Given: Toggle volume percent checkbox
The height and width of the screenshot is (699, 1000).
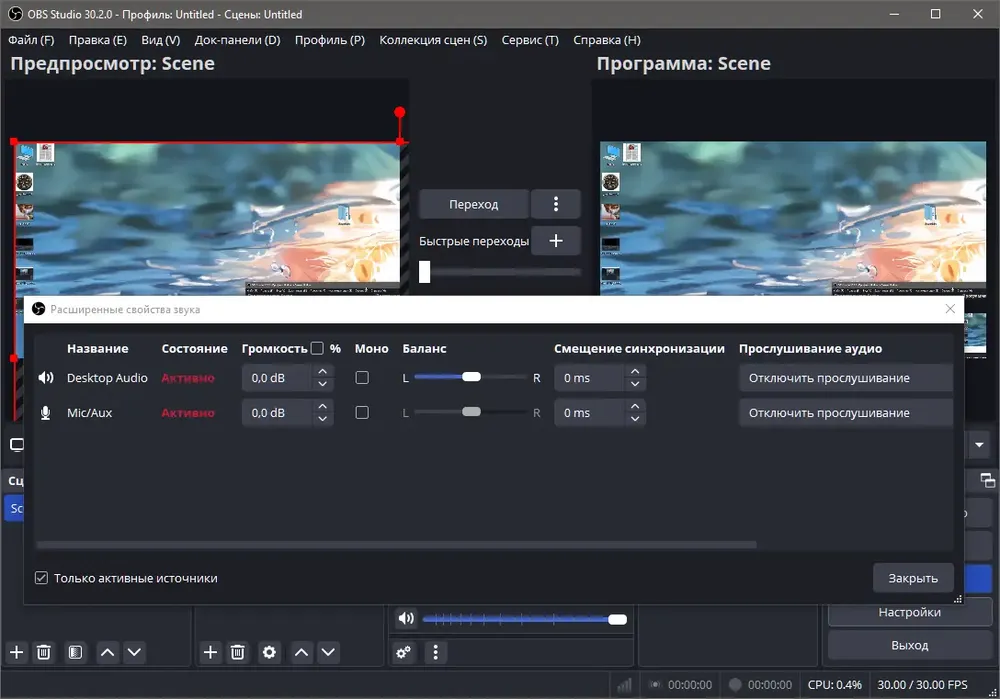Looking at the screenshot, I should click(317, 348).
